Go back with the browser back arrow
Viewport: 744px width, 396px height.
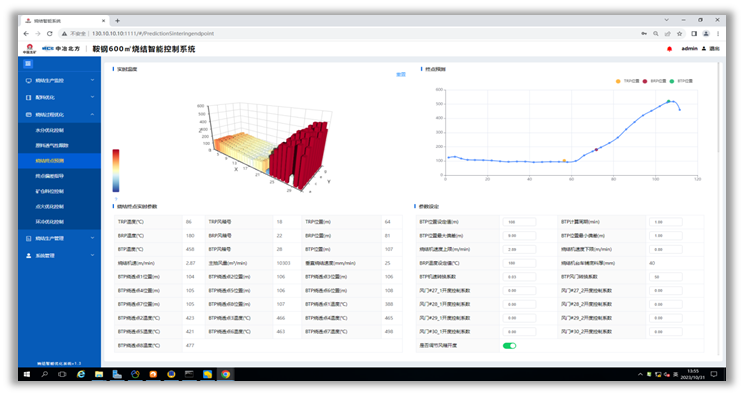(26, 34)
